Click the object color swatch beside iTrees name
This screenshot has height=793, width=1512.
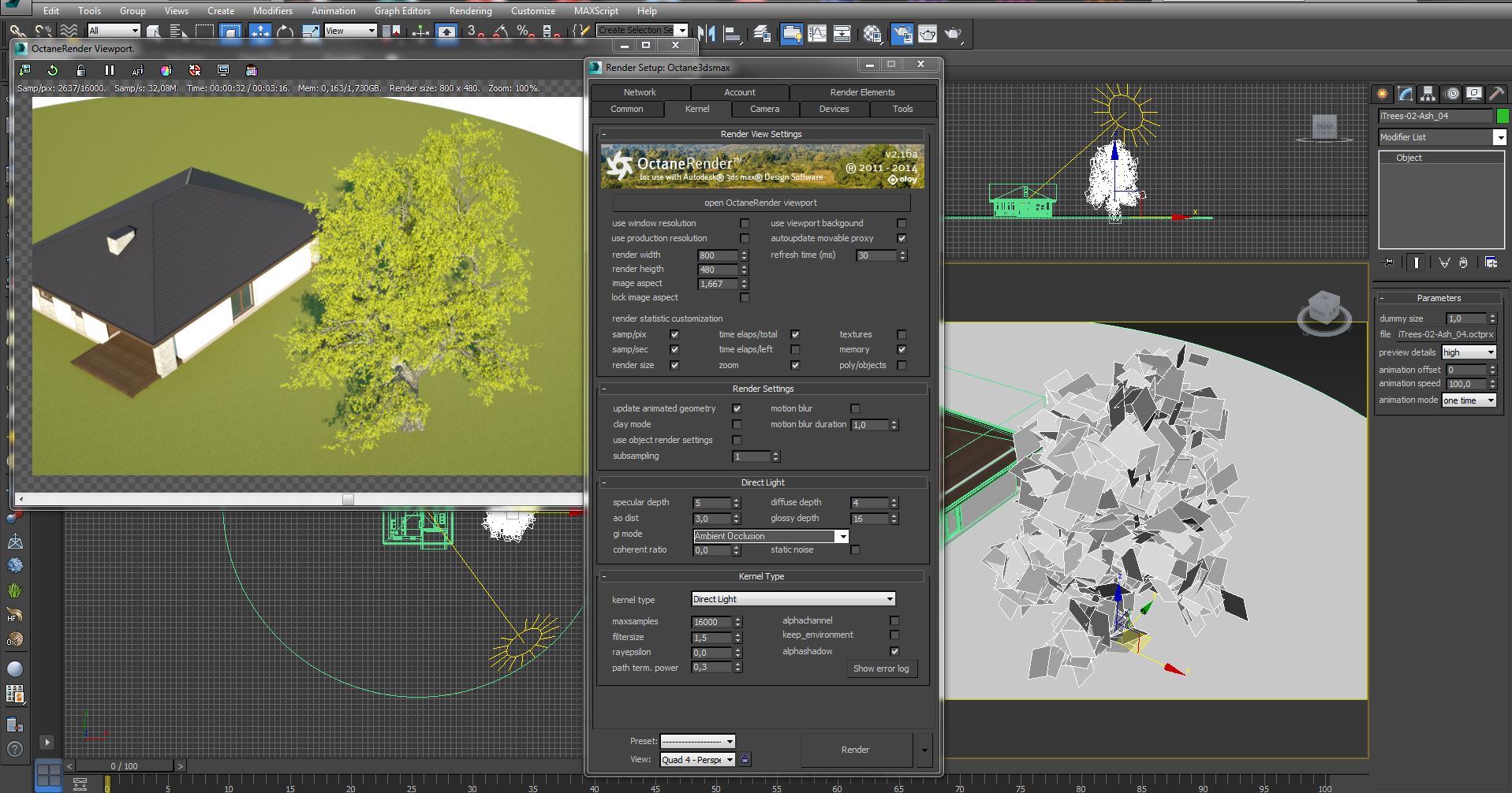click(1503, 116)
